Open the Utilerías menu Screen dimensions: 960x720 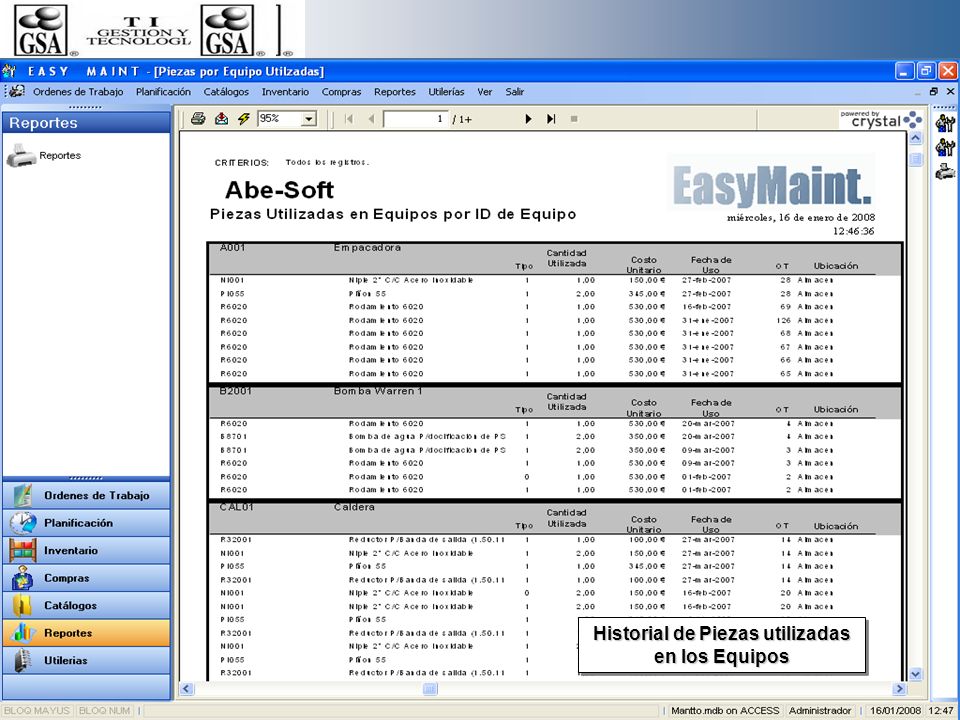(x=446, y=92)
